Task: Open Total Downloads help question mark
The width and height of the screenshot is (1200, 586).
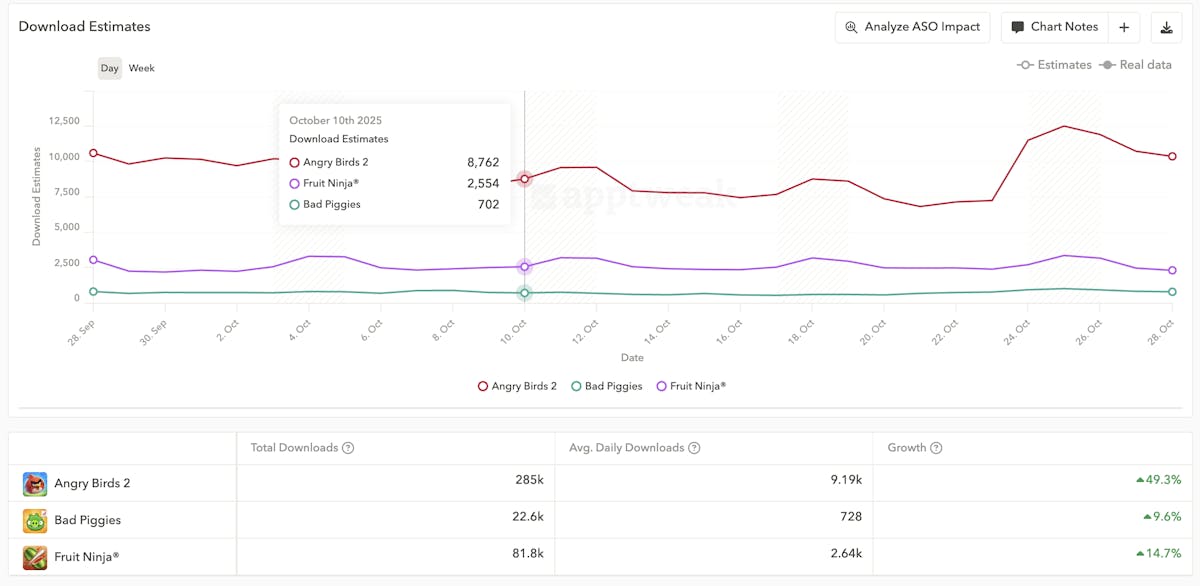Action: pos(348,448)
